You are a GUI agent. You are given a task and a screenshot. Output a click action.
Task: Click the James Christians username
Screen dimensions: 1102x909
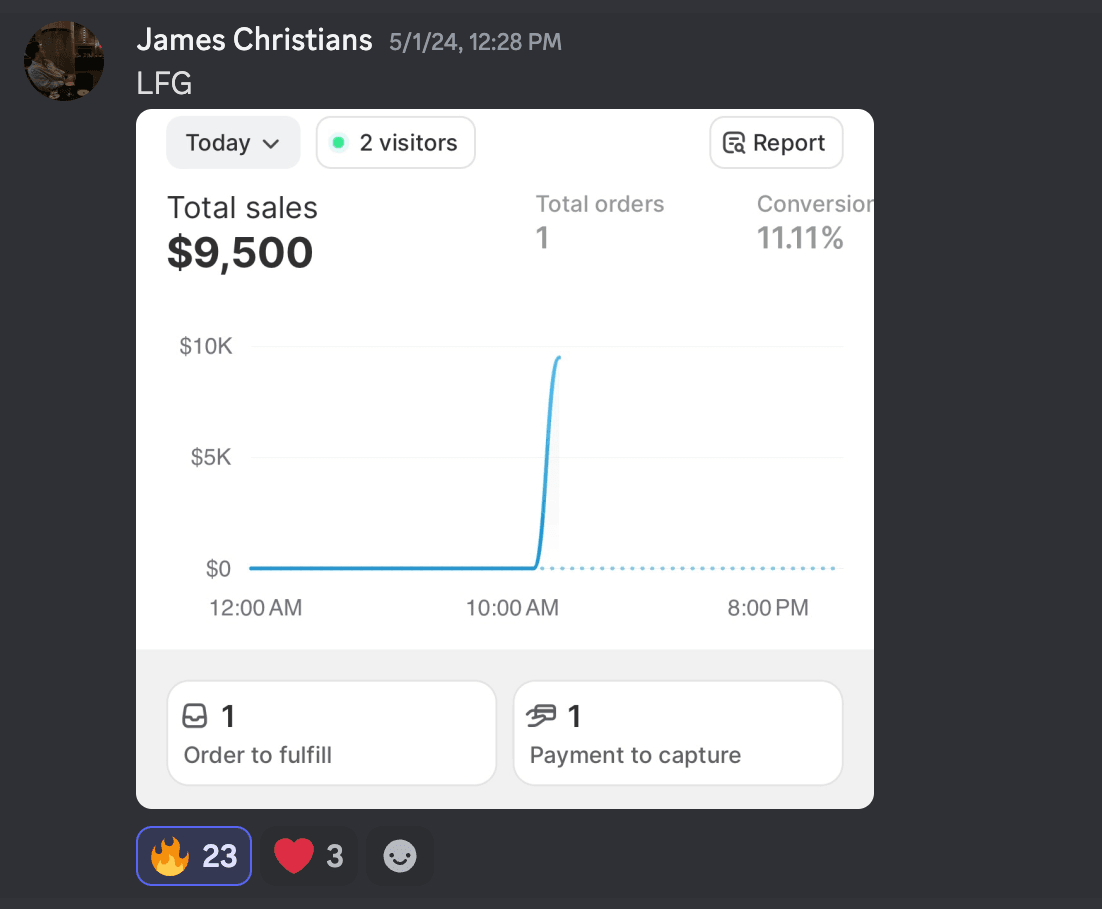coord(254,40)
